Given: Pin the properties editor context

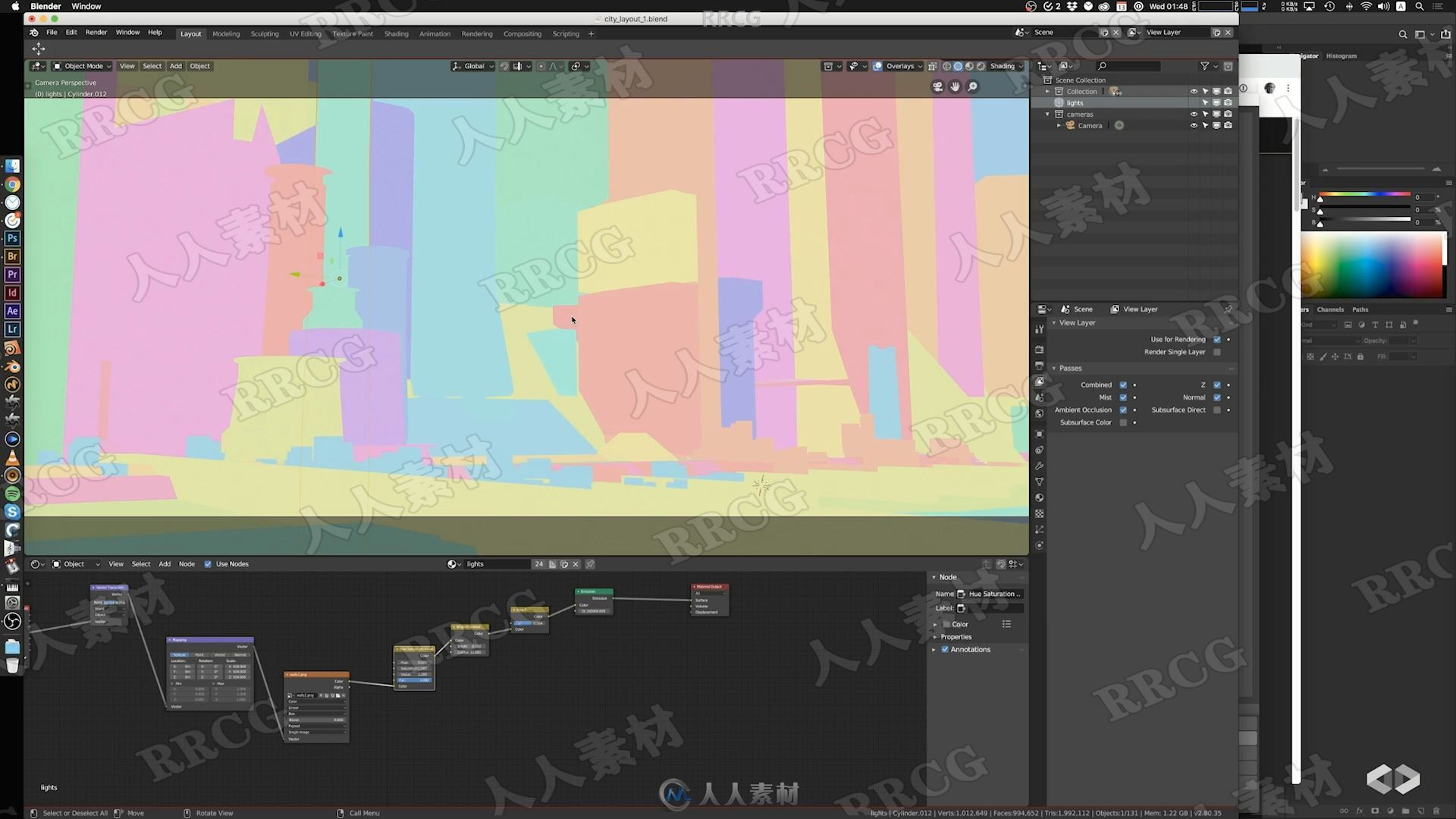Looking at the screenshot, I should tap(1228, 309).
